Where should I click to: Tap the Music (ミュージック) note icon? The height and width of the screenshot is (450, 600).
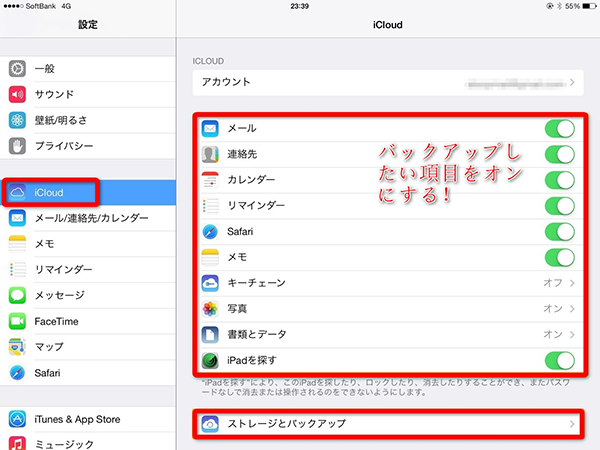[17, 443]
